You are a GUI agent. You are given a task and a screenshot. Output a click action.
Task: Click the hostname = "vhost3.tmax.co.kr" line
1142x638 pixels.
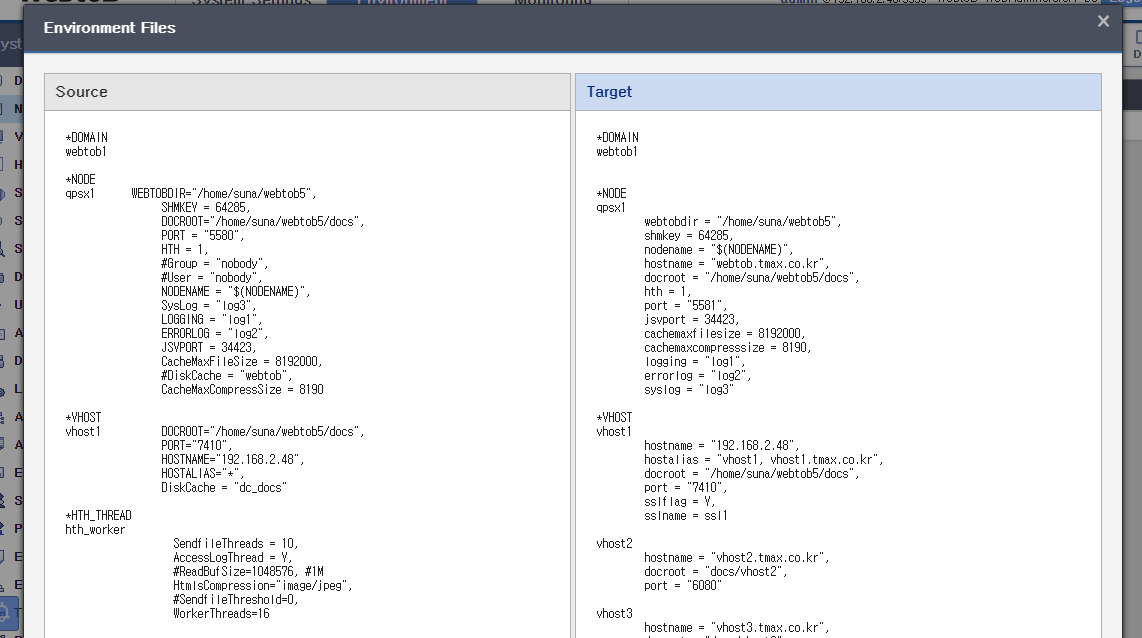pos(737,628)
